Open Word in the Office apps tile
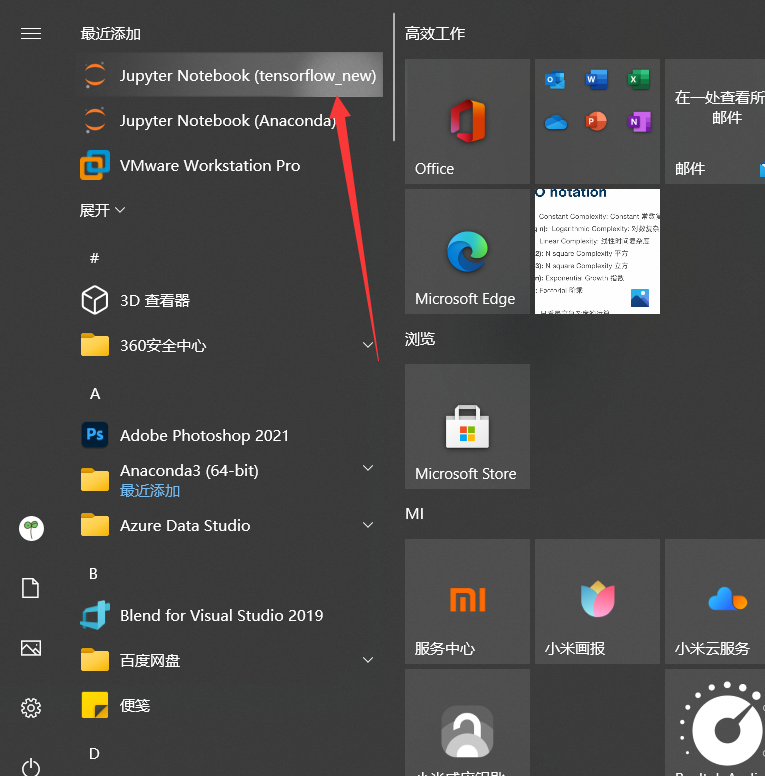 pyautogui.click(x=596, y=80)
